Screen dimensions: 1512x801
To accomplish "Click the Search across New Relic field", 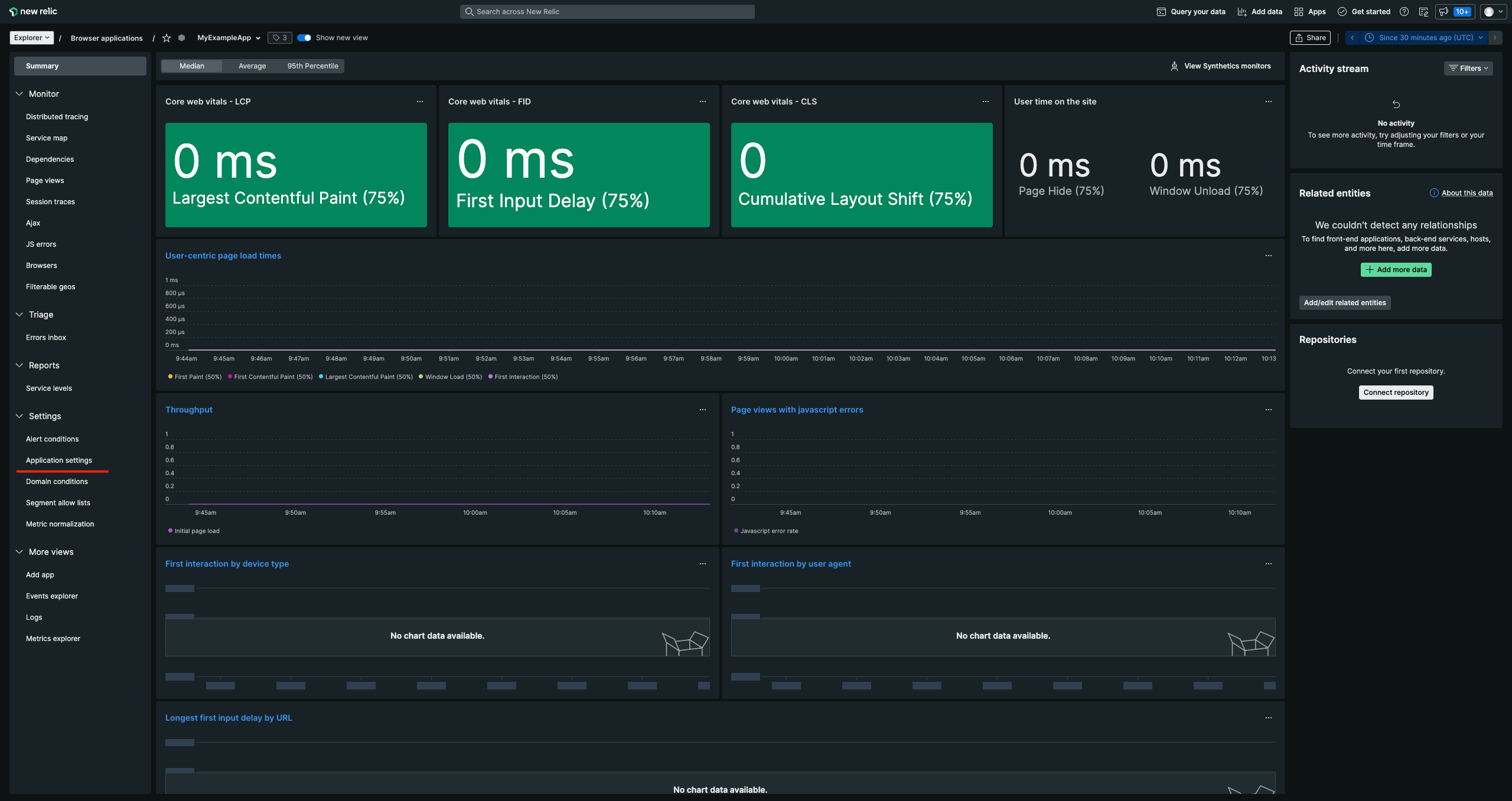I will 607,12.
